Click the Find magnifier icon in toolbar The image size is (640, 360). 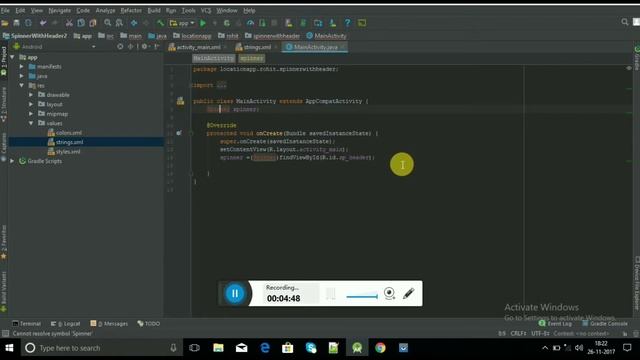tap(107, 23)
